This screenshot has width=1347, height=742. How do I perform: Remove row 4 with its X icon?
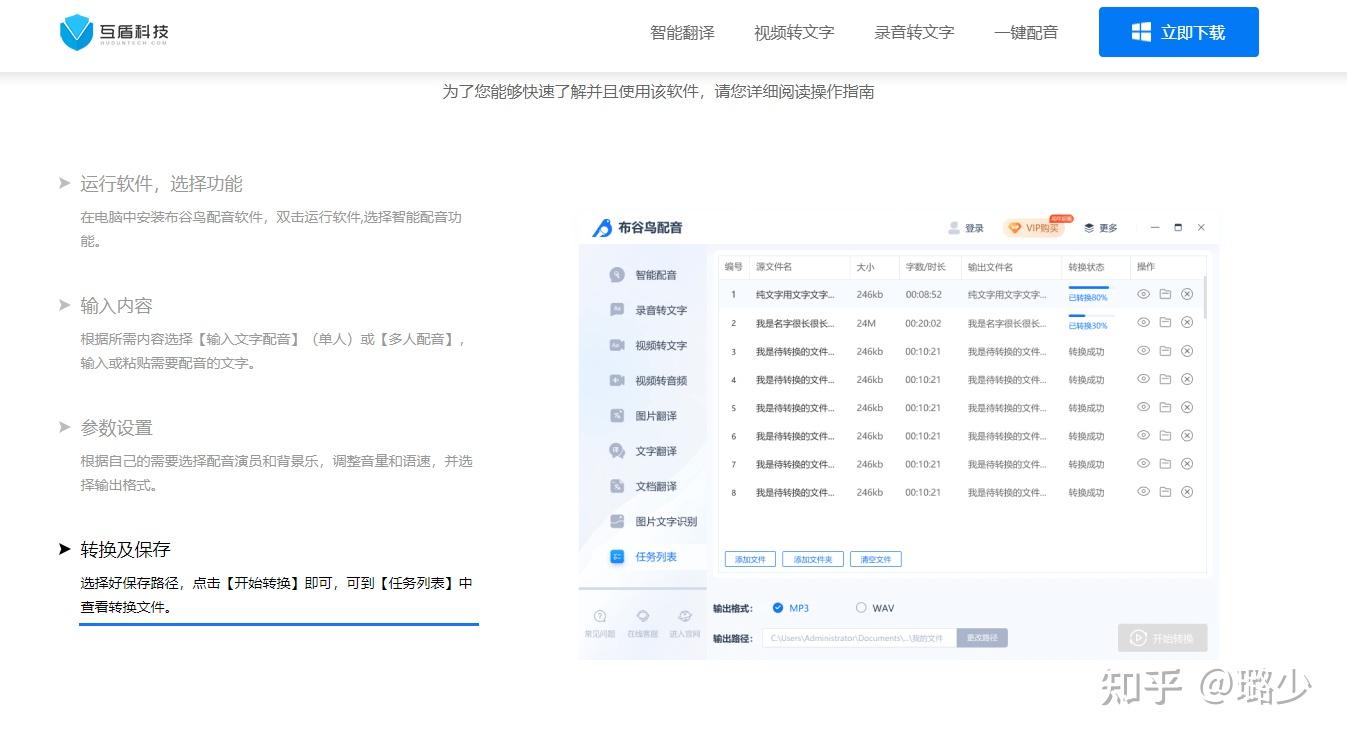(1187, 379)
